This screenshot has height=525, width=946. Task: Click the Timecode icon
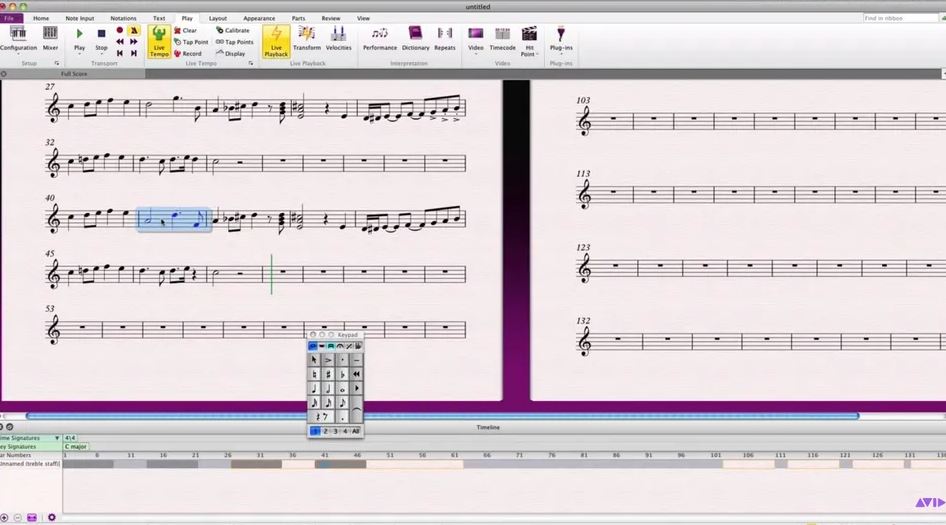tap(503, 39)
